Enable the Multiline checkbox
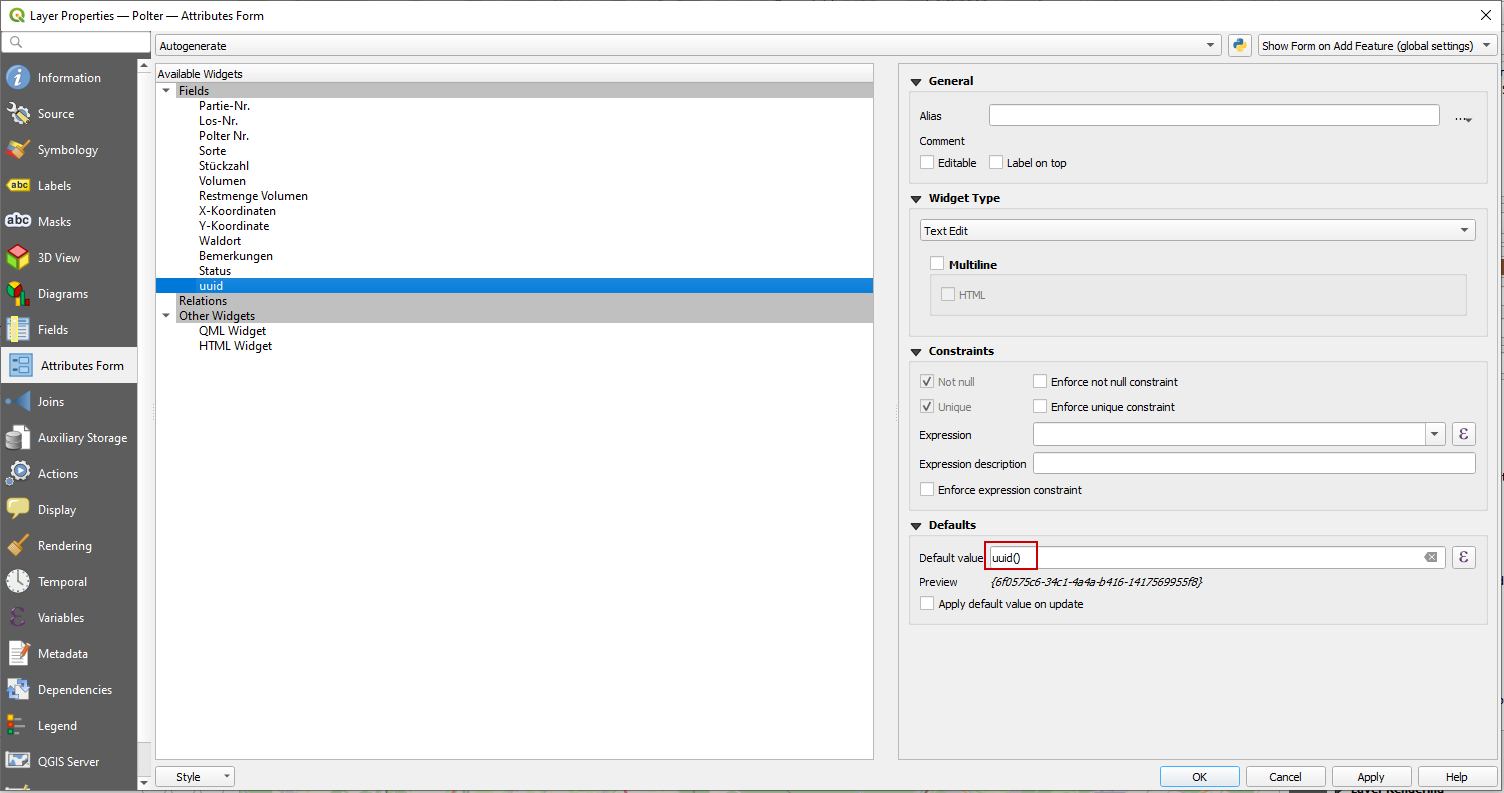This screenshot has width=1504, height=793. pyautogui.click(x=937, y=265)
